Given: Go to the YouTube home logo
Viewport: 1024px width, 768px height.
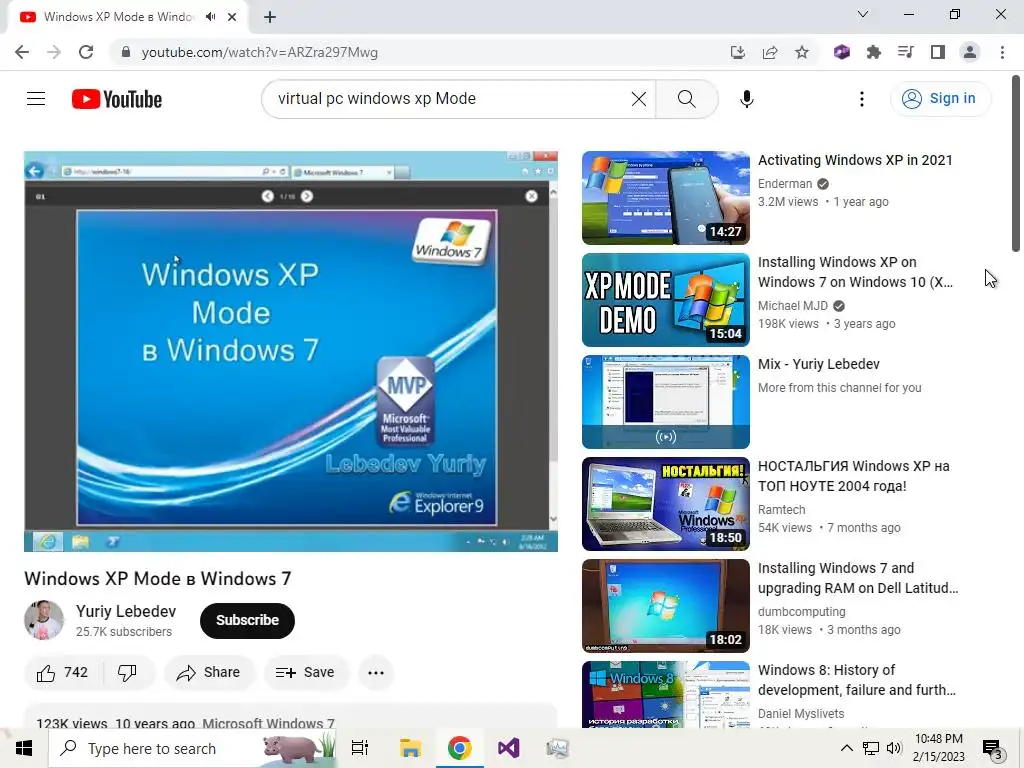Looking at the screenshot, I should 117,99.
